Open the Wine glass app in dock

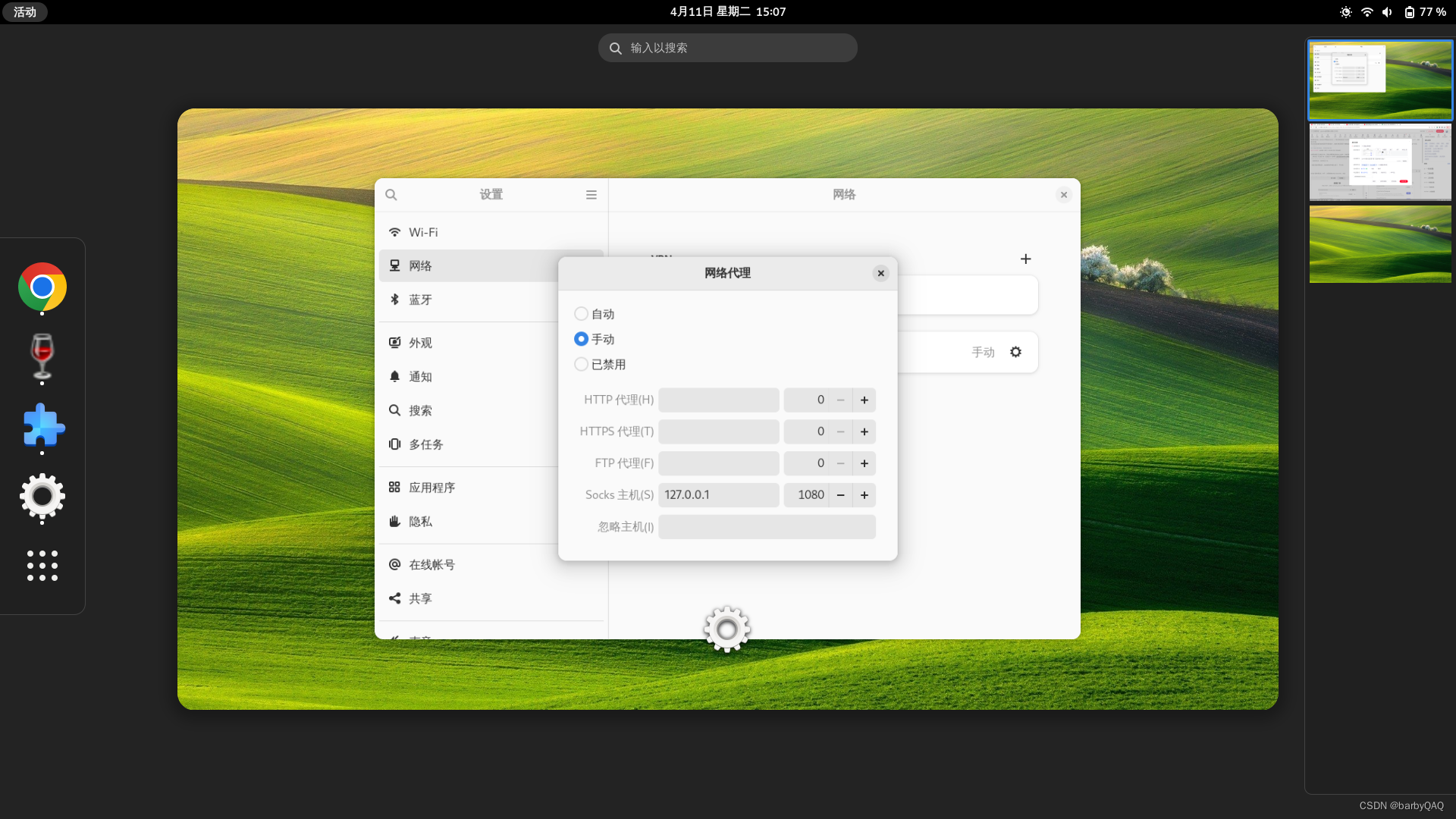tap(42, 356)
